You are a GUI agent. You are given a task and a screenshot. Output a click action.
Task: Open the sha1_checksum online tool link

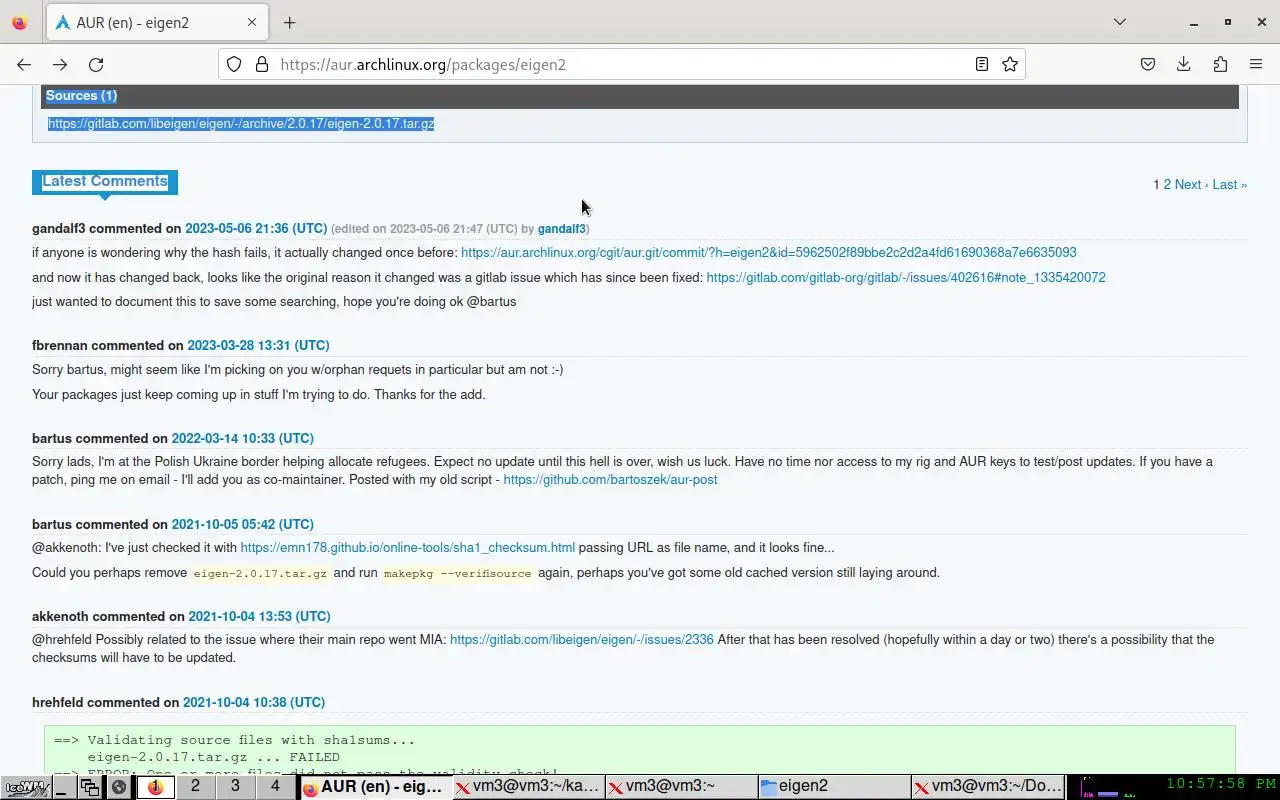pos(408,548)
